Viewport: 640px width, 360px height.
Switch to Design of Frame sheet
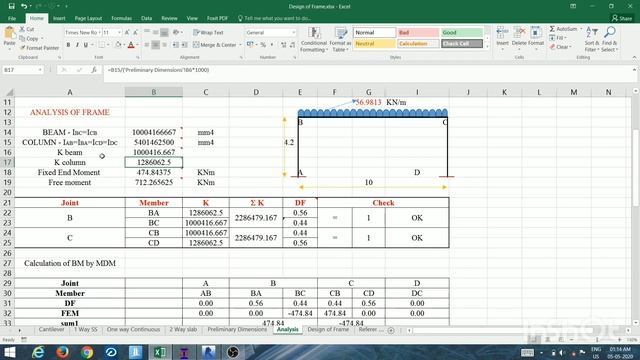[328, 329]
